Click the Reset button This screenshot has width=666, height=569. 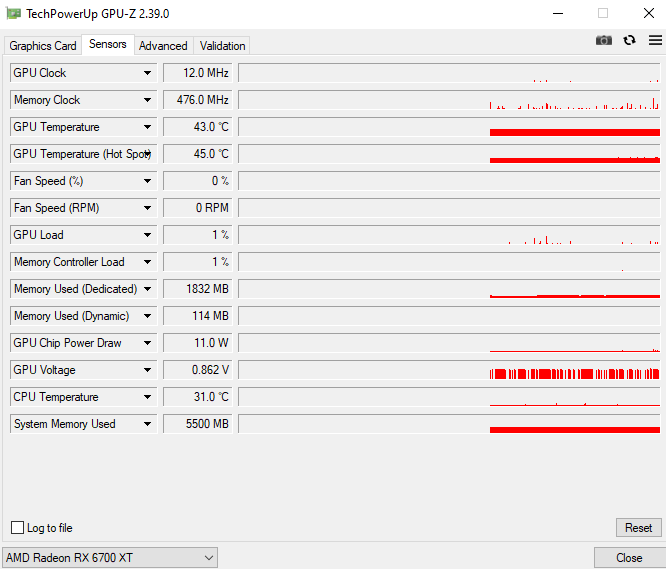tap(638, 528)
